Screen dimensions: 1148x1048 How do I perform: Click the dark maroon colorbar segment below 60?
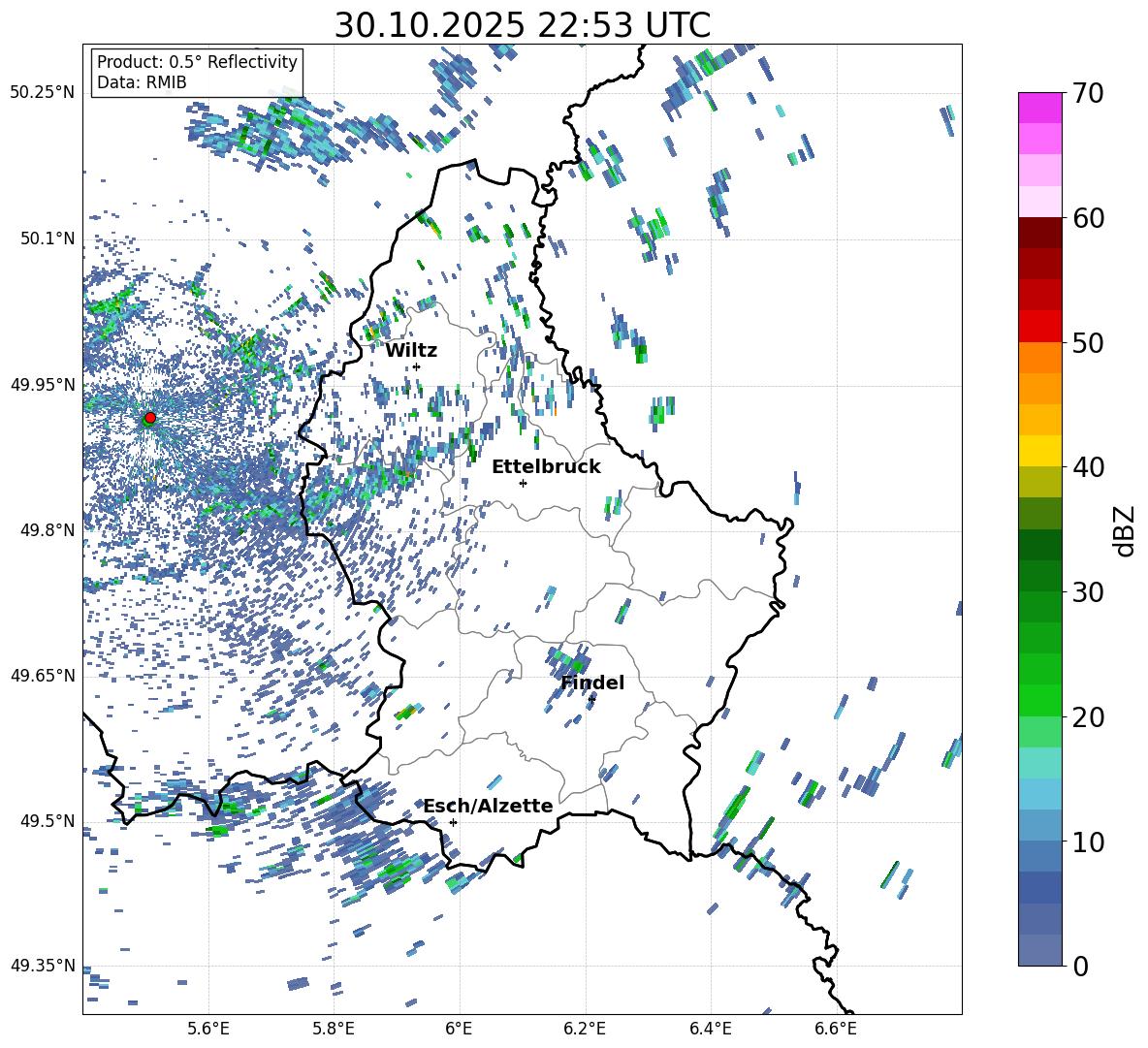point(1039,233)
